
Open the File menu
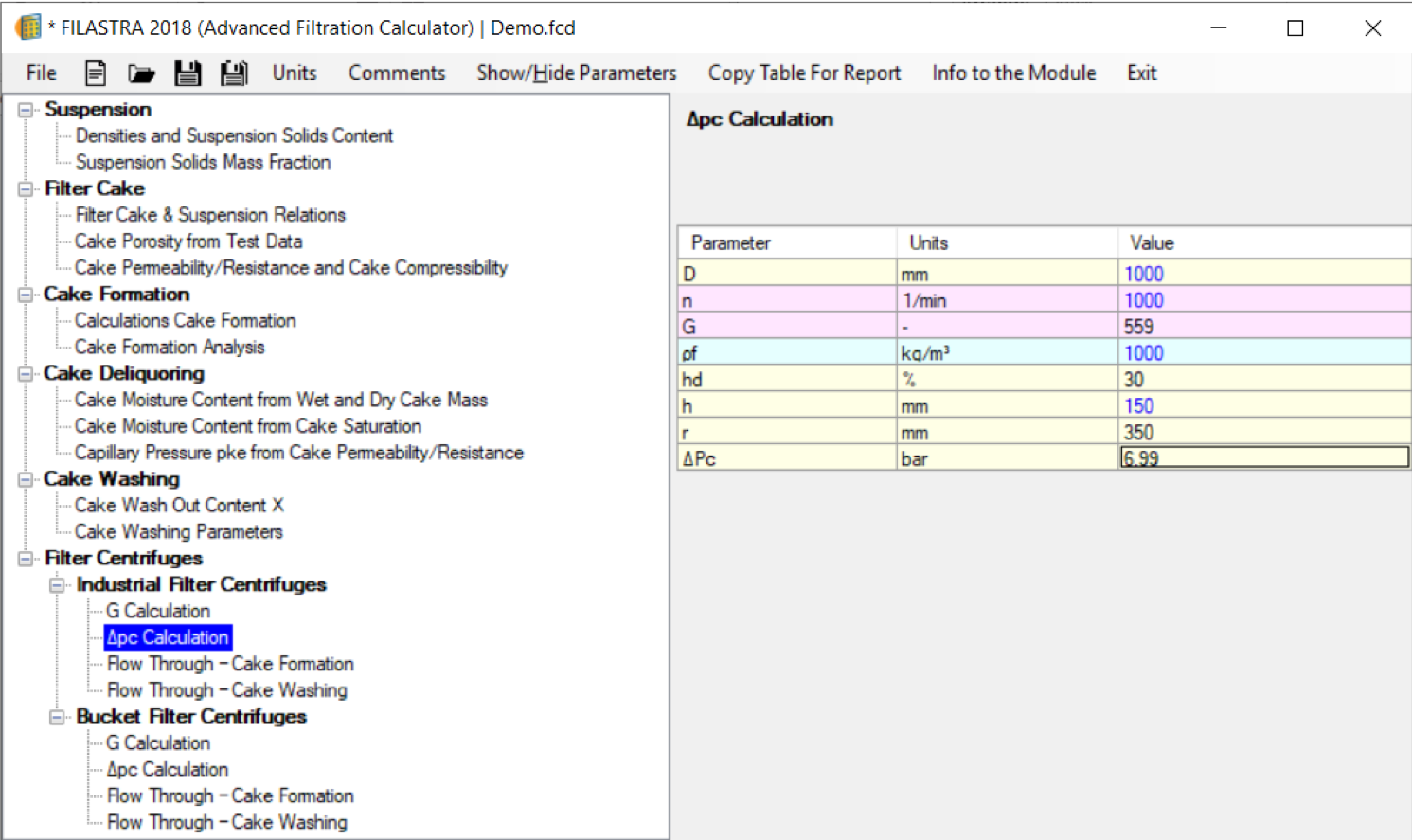pos(41,73)
